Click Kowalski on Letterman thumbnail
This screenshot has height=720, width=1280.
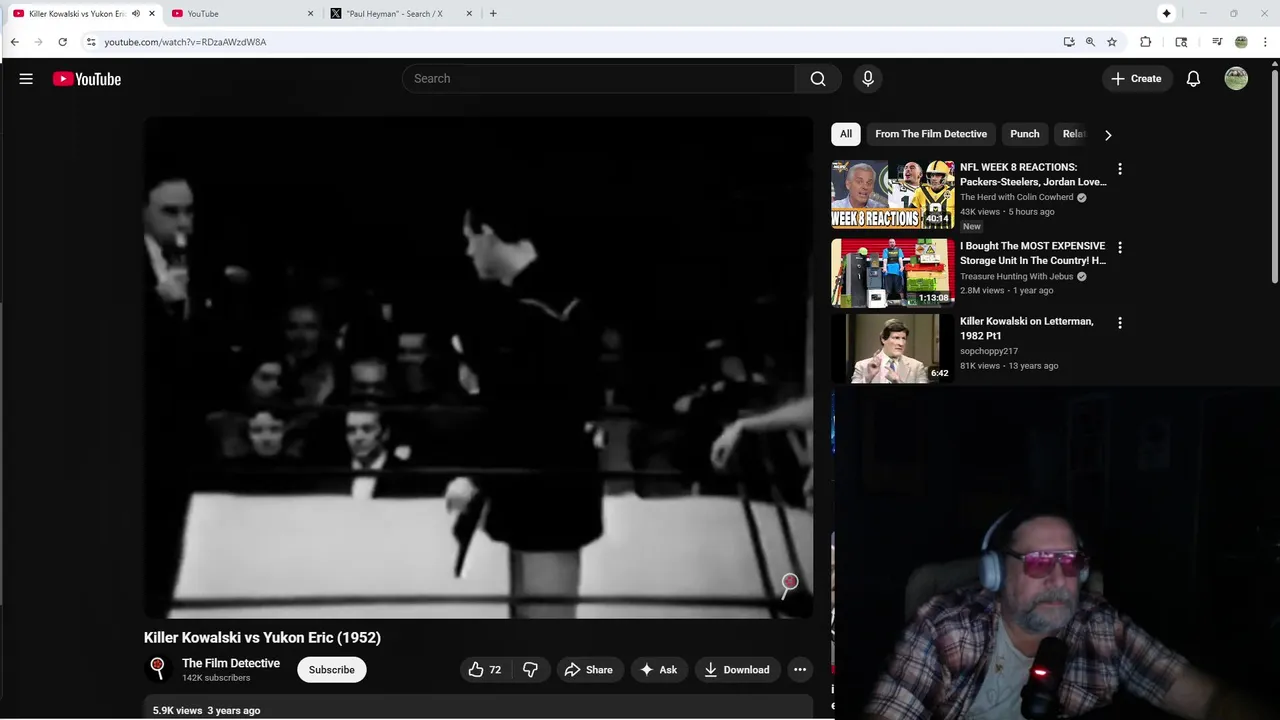[x=893, y=349]
